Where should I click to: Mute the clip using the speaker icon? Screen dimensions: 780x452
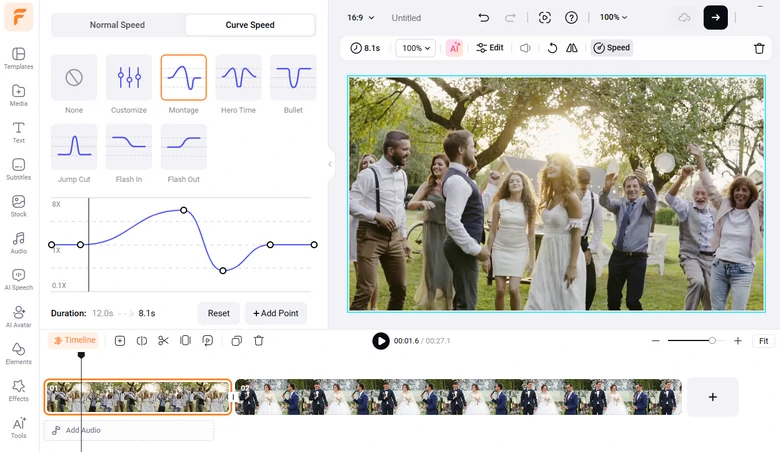(x=525, y=48)
